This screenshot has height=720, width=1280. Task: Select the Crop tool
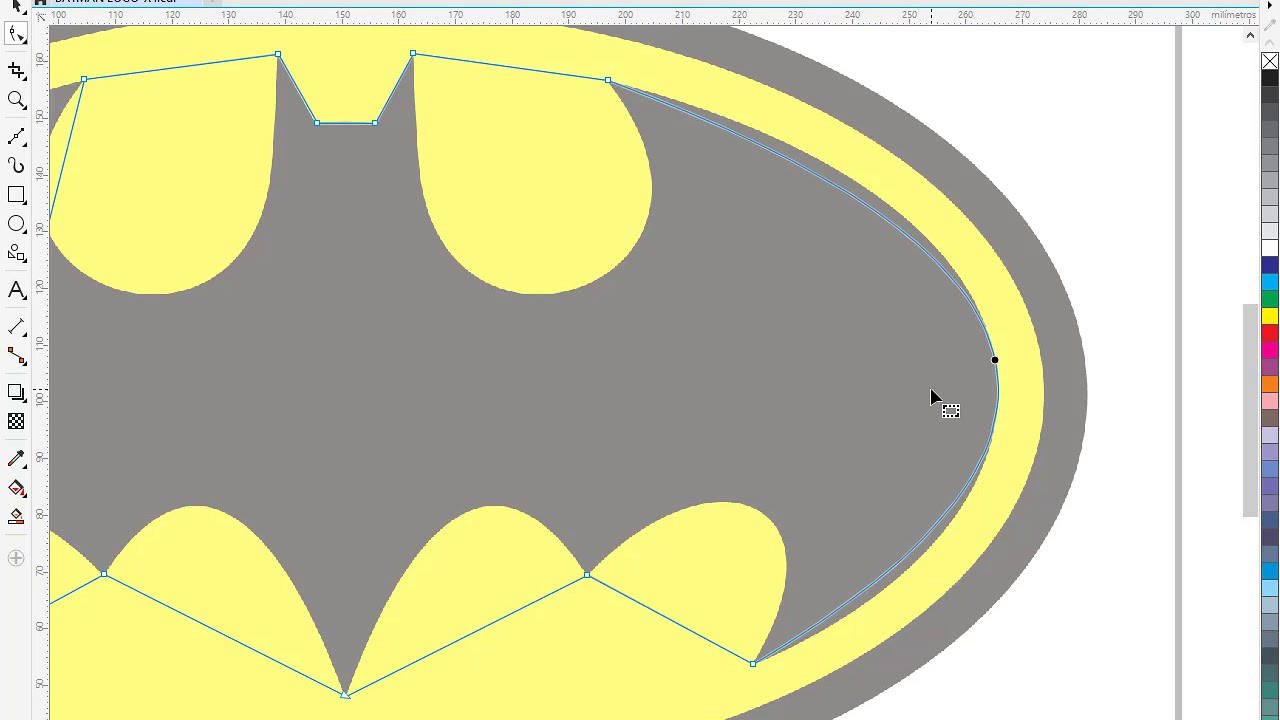pyautogui.click(x=16, y=70)
